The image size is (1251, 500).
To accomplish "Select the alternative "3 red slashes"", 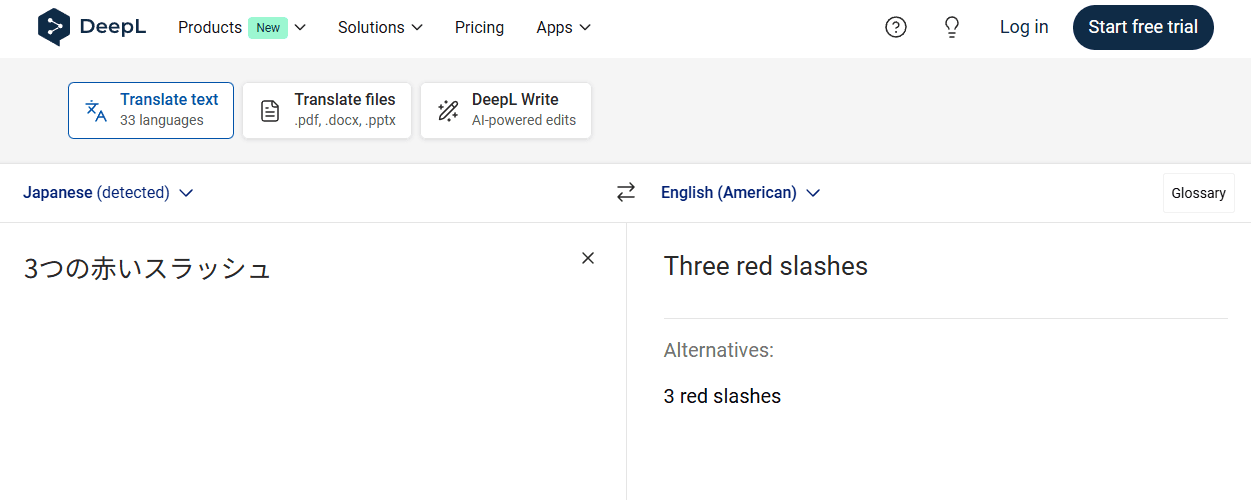I will [x=722, y=396].
